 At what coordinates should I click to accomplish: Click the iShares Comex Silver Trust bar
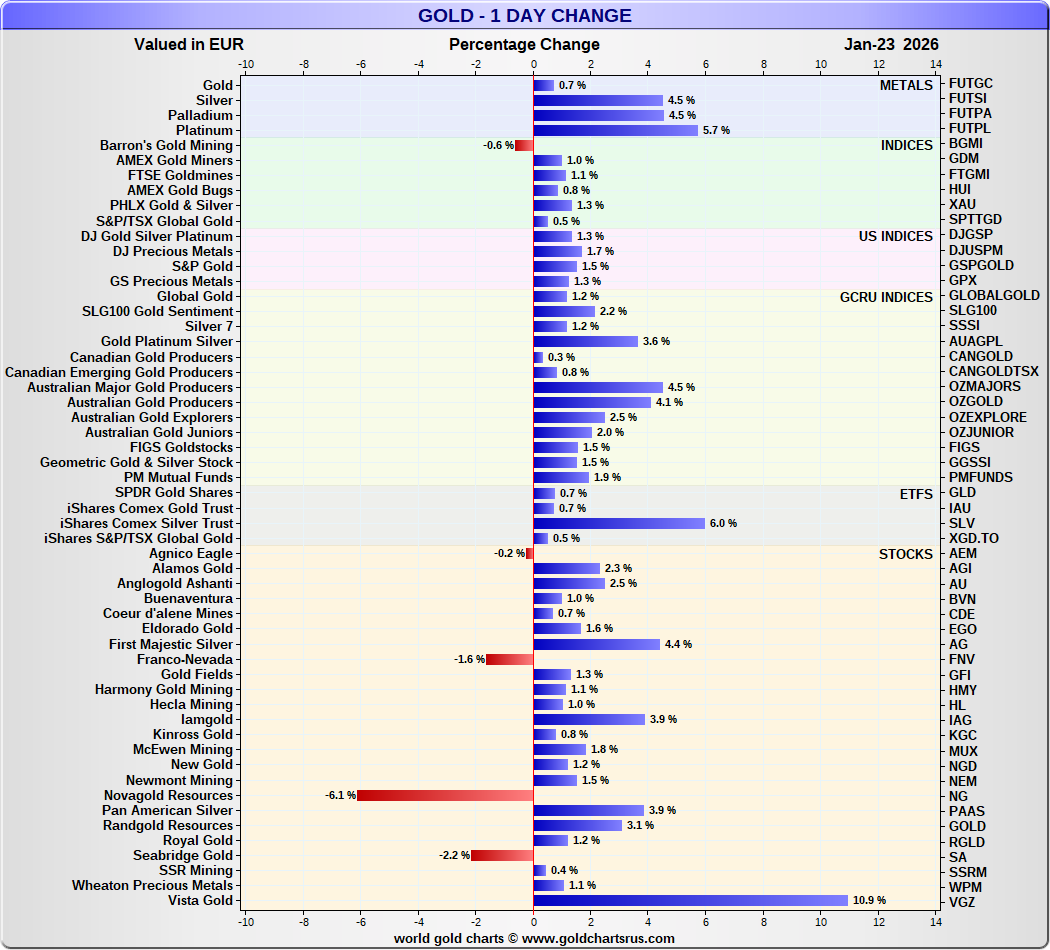[x=619, y=523]
